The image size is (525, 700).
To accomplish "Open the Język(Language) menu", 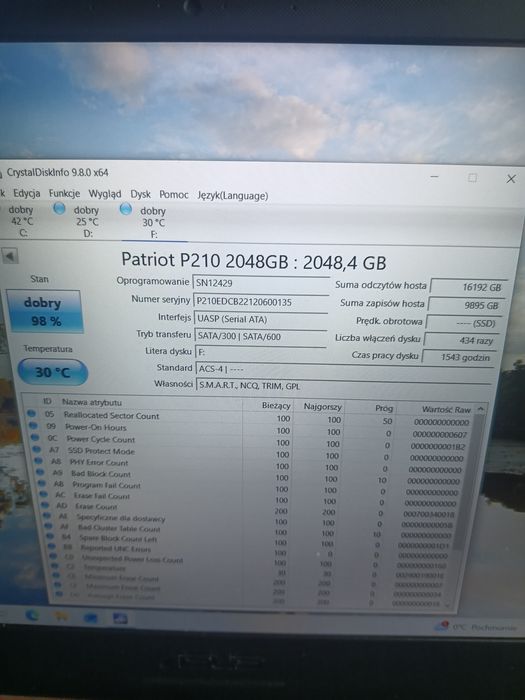I will pyautogui.click(x=233, y=196).
